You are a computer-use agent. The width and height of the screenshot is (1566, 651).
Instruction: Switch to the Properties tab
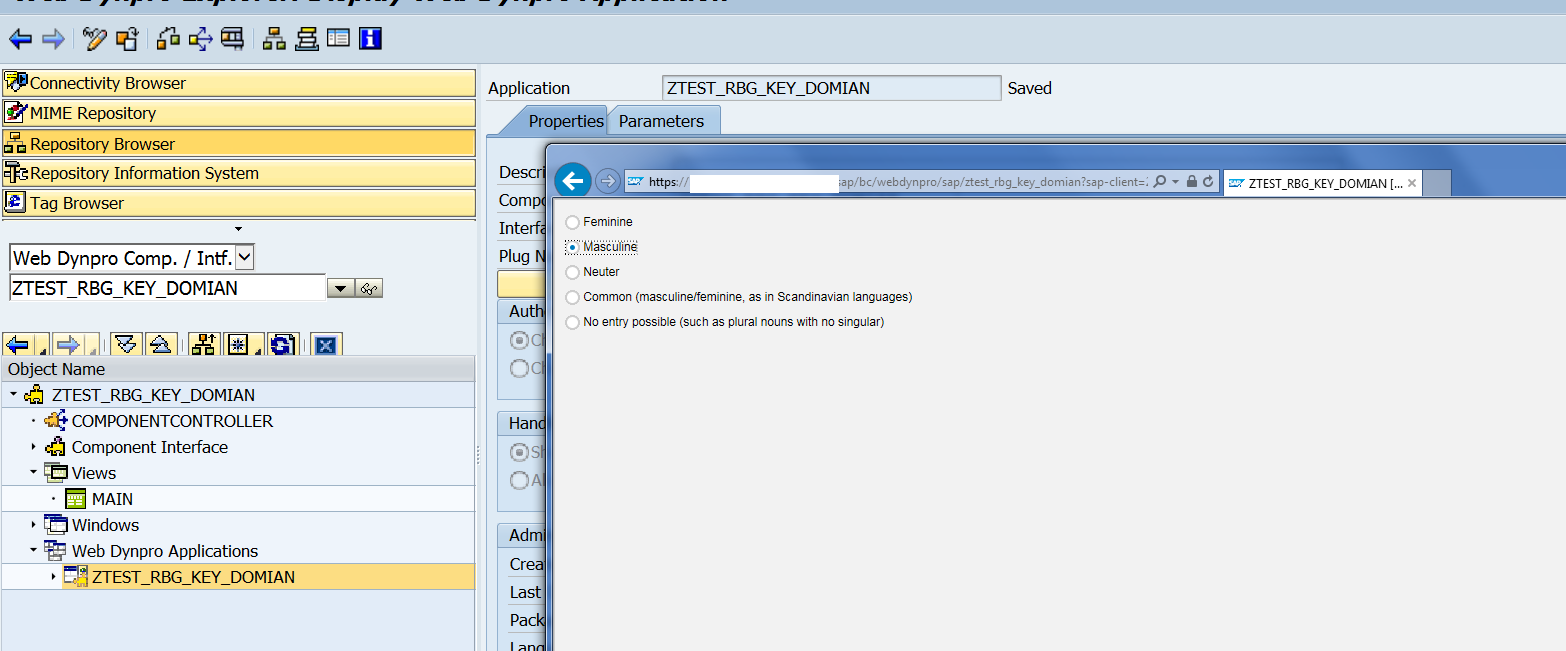[566, 121]
